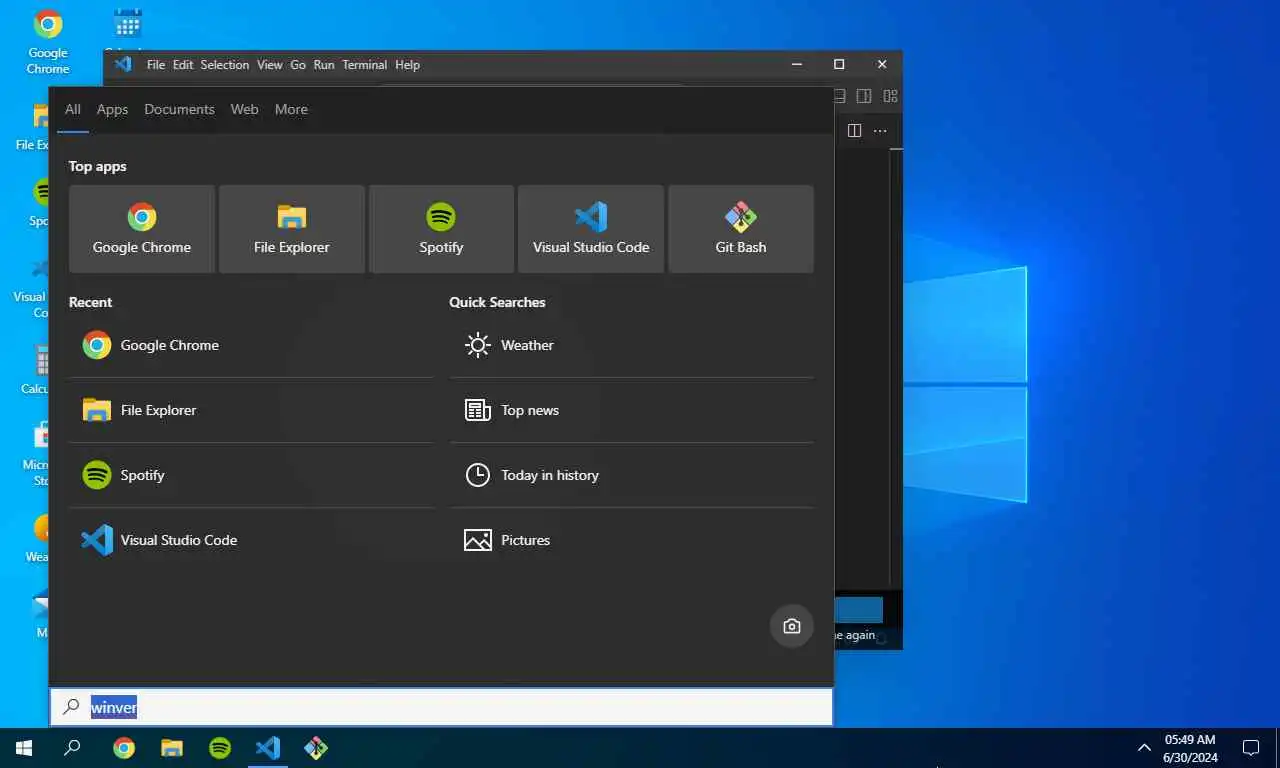This screenshot has width=1280, height=768.
Task: Select the Top news quick search
Action: coord(631,410)
